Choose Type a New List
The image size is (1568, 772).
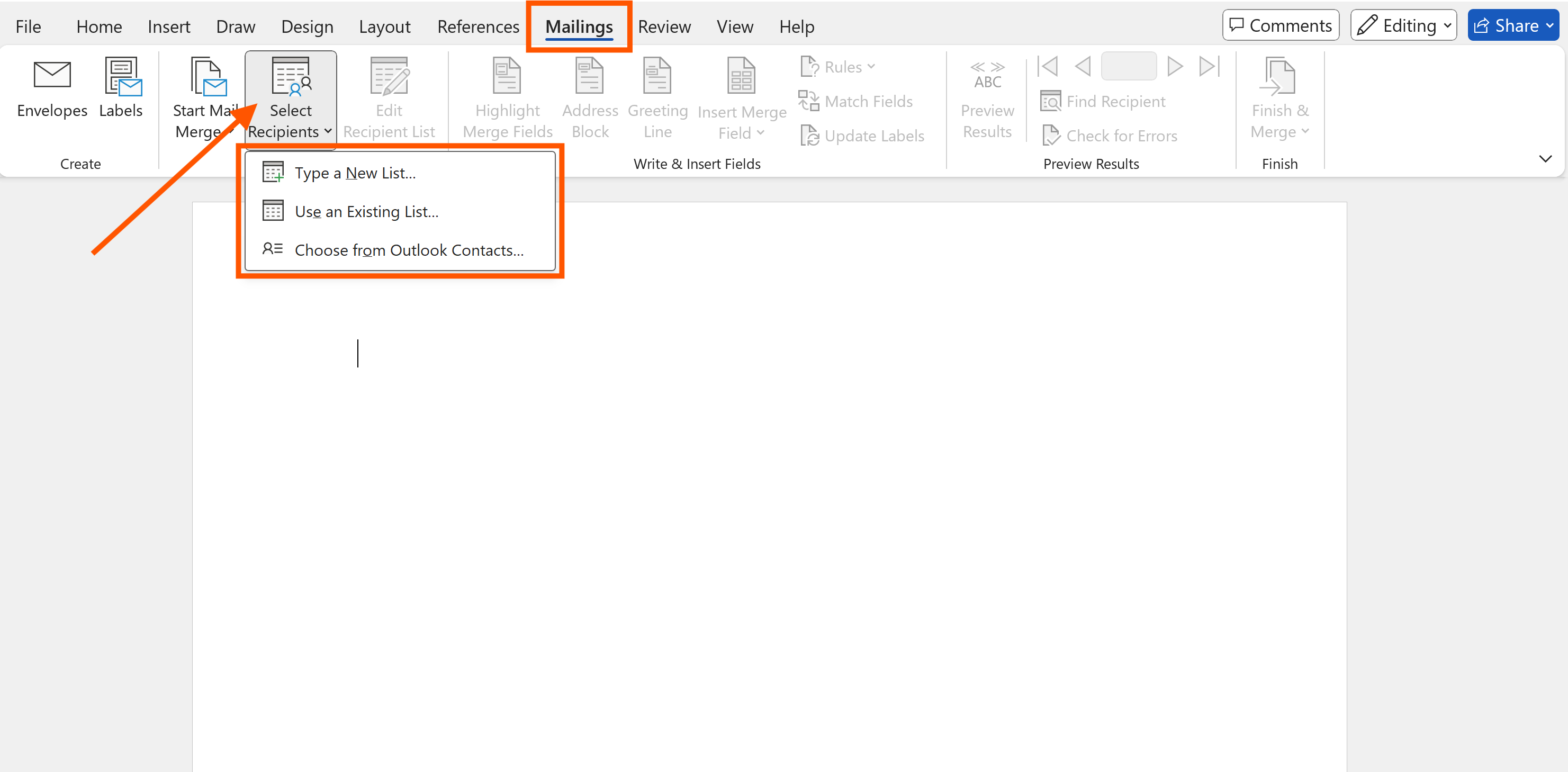pos(400,173)
